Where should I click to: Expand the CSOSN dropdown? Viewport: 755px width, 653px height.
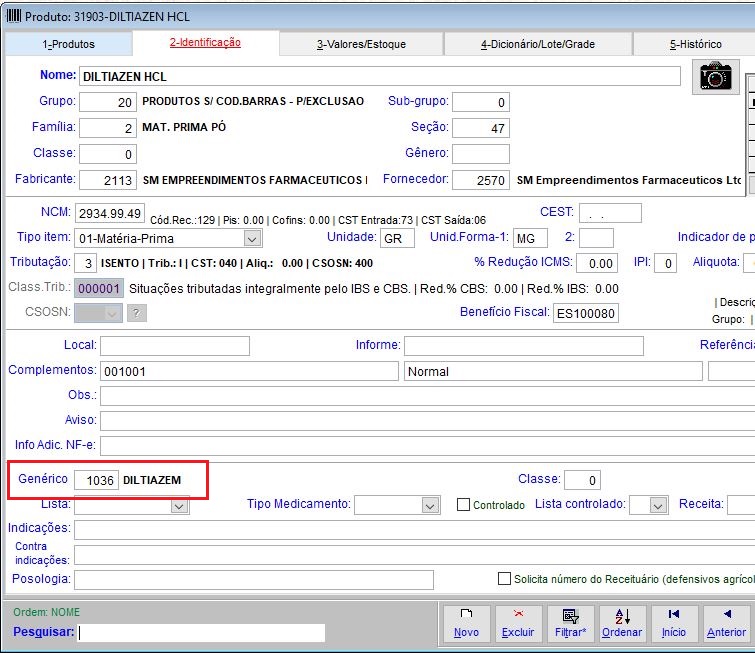(112, 313)
